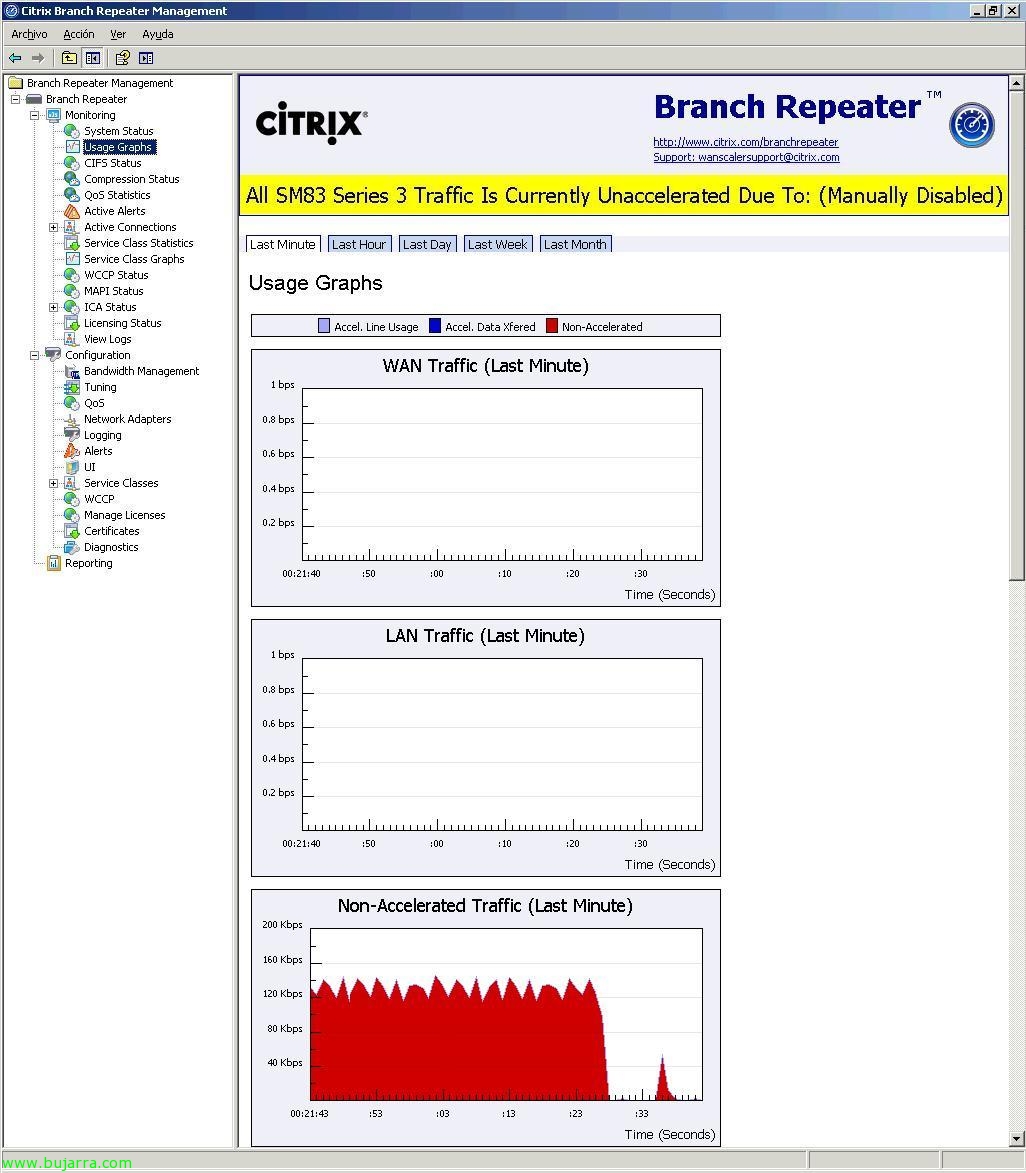Select the WCCP configuration item
Viewport: 1026px width, 1173px height.
pos(99,499)
